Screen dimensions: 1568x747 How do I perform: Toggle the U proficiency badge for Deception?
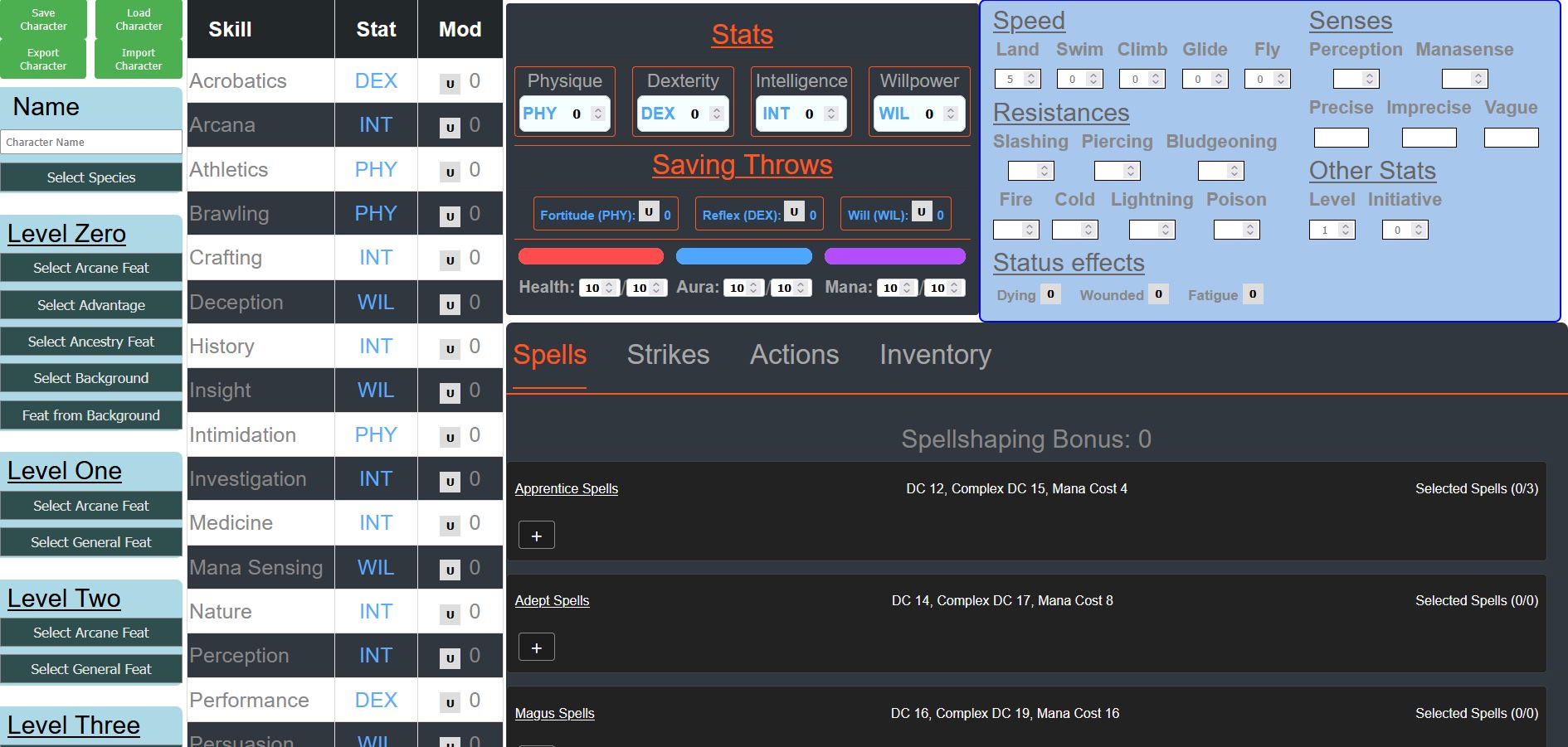click(x=449, y=302)
